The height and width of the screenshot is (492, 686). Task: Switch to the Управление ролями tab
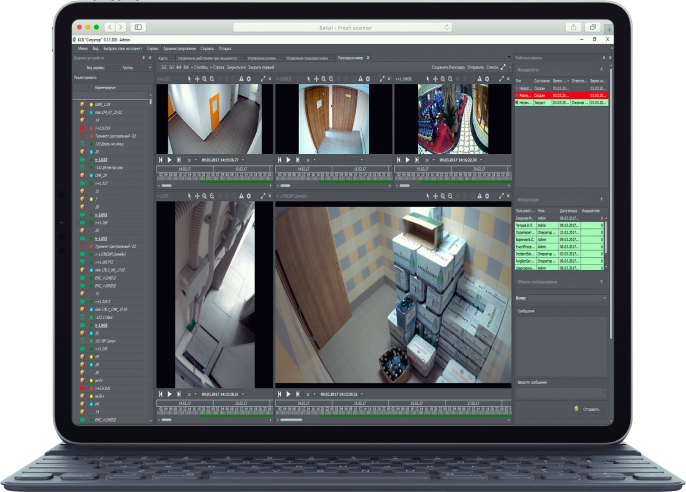262,58
